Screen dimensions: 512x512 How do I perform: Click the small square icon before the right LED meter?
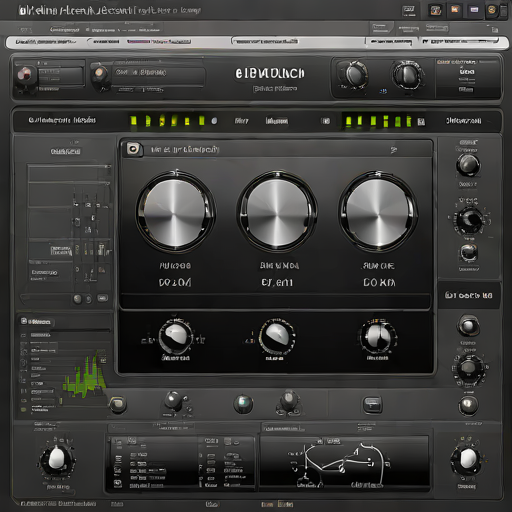point(326,121)
